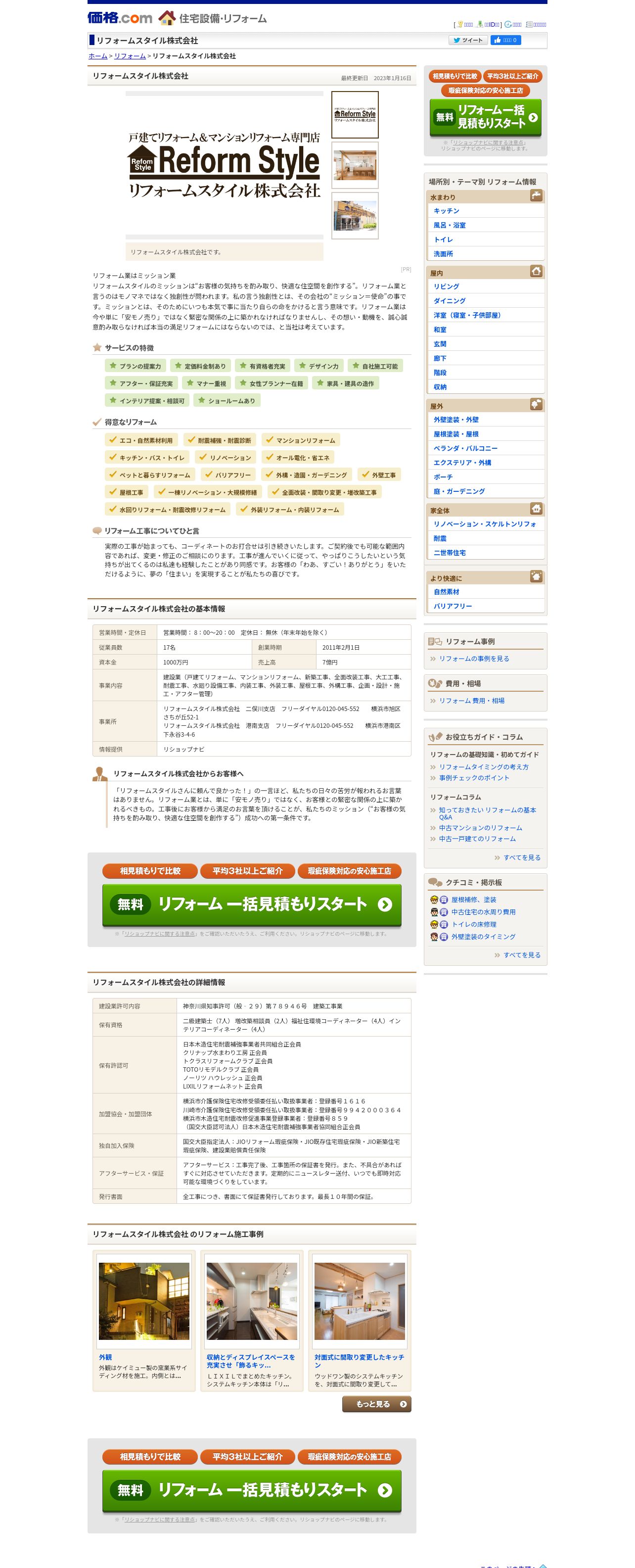
Task: Open 事例チェックのポイント link
Action: pos(474,778)
